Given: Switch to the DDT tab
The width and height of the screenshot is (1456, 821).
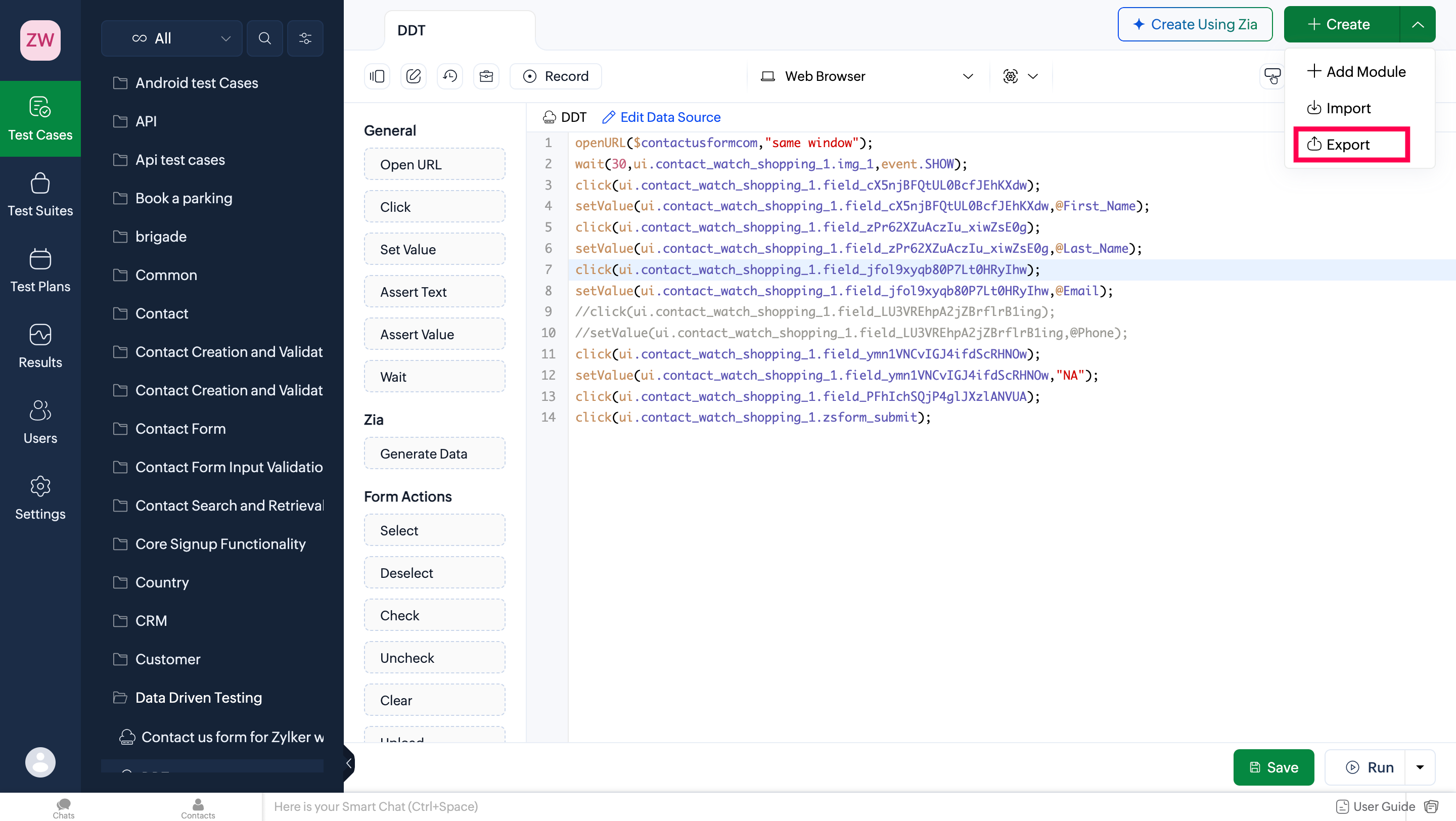Looking at the screenshot, I should pyautogui.click(x=460, y=30).
